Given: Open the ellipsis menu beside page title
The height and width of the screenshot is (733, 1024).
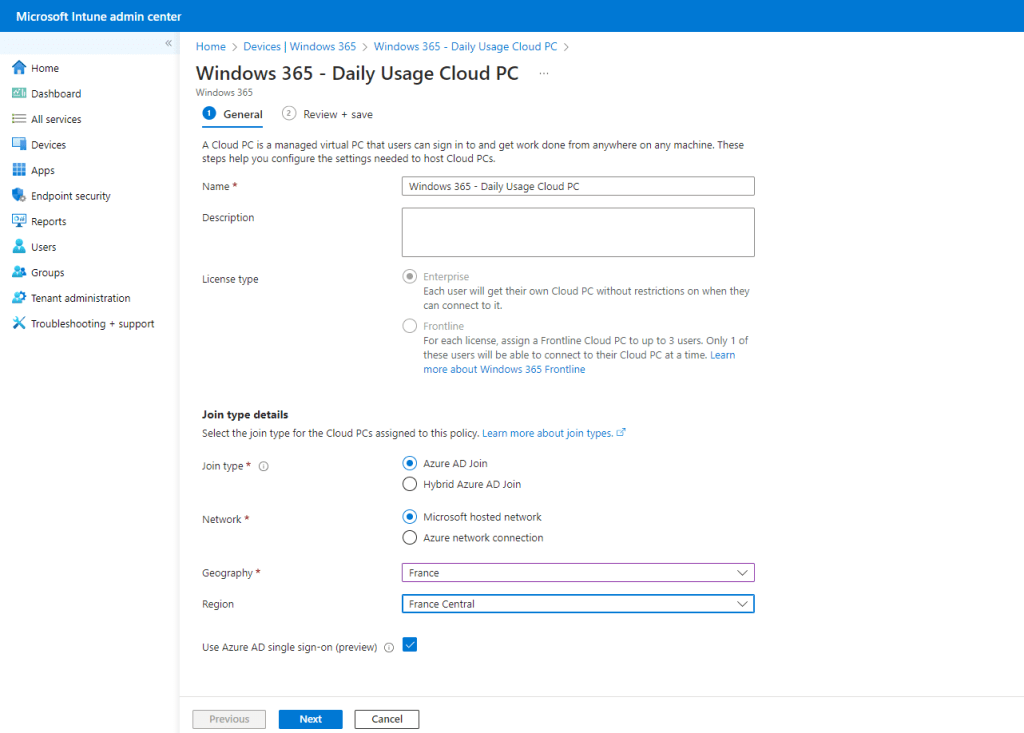Looking at the screenshot, I should point(544,74).
